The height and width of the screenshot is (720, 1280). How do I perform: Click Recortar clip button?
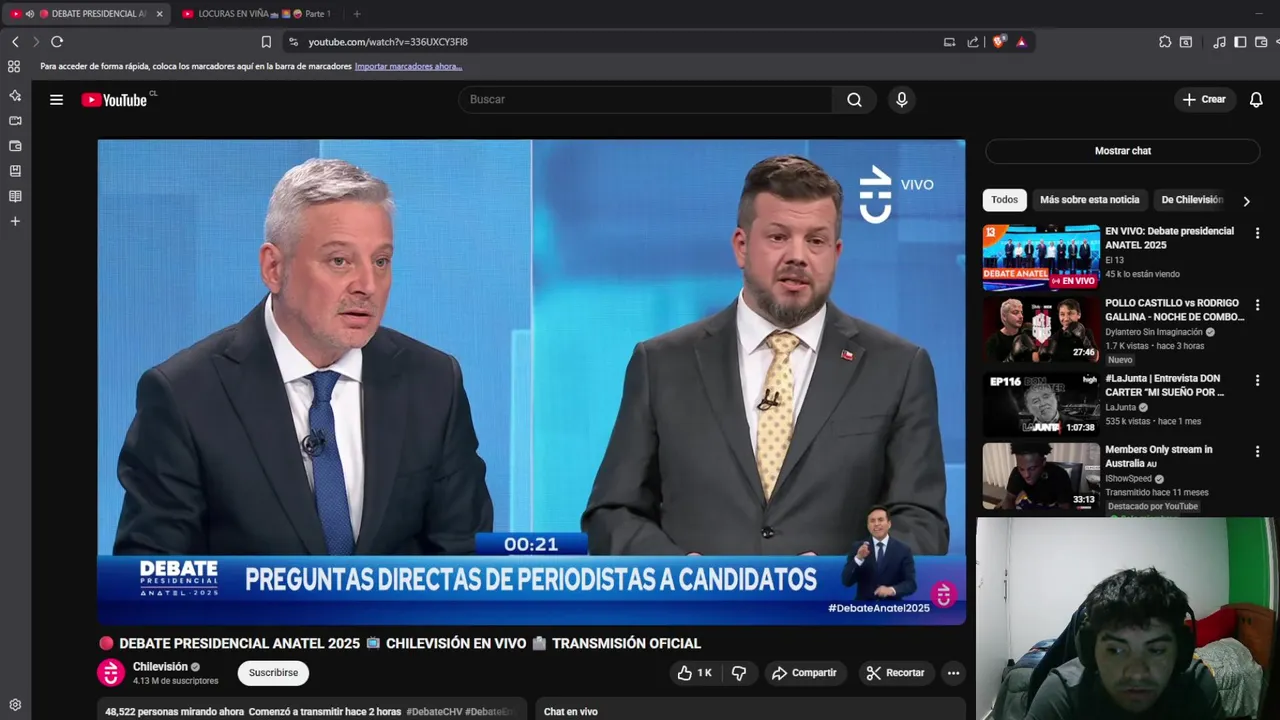pyautogui.click(x=895, y=673)
